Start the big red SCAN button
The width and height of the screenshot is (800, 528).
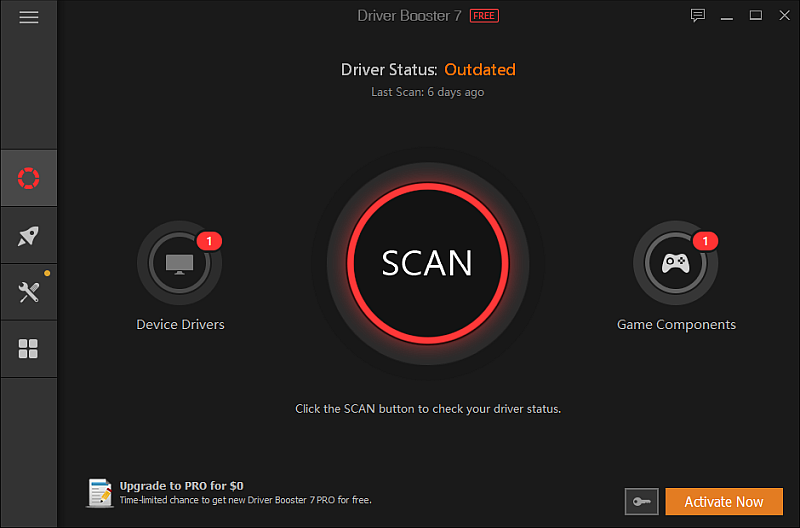pos(428,263)
